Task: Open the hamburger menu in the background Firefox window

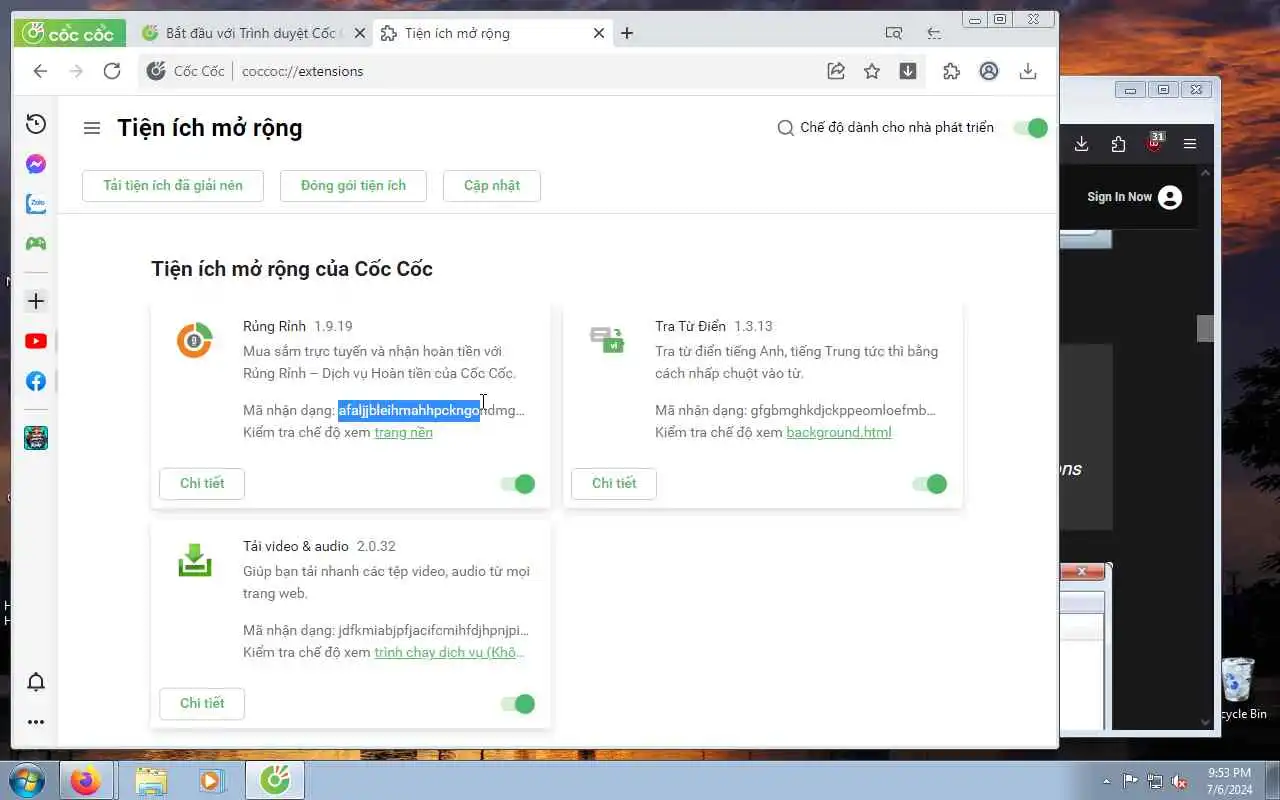Action: (x=1190, y=144)
